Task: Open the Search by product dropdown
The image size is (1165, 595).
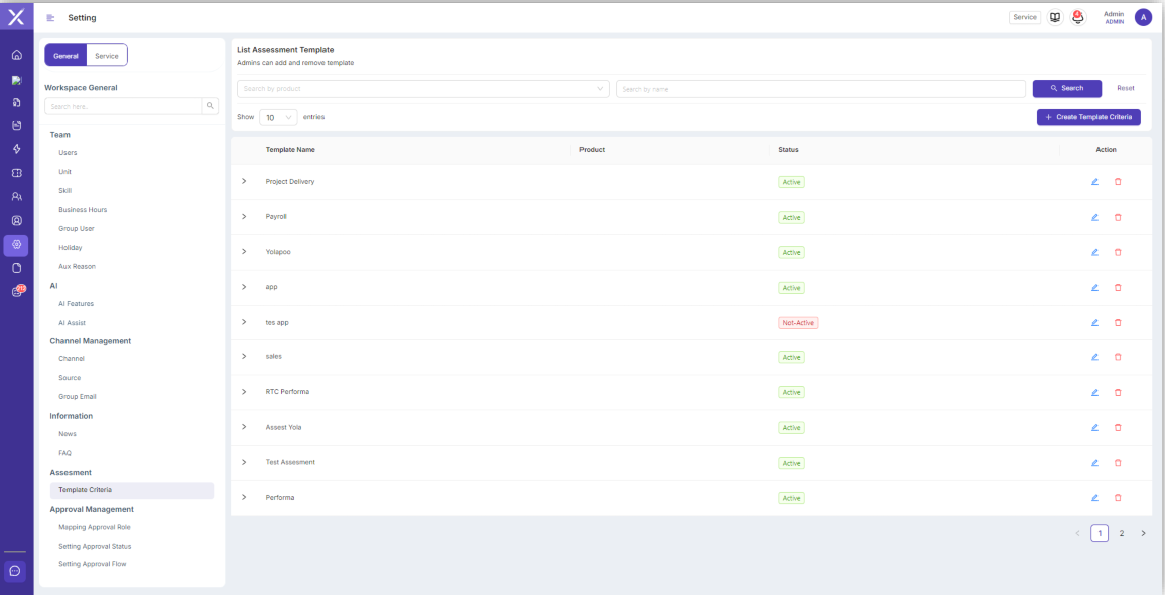Action: 424,89
